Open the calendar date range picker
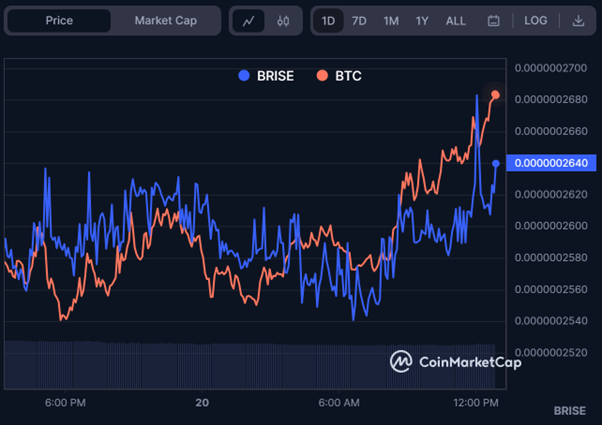Screen dimensions: 602x425 point(494,20)
